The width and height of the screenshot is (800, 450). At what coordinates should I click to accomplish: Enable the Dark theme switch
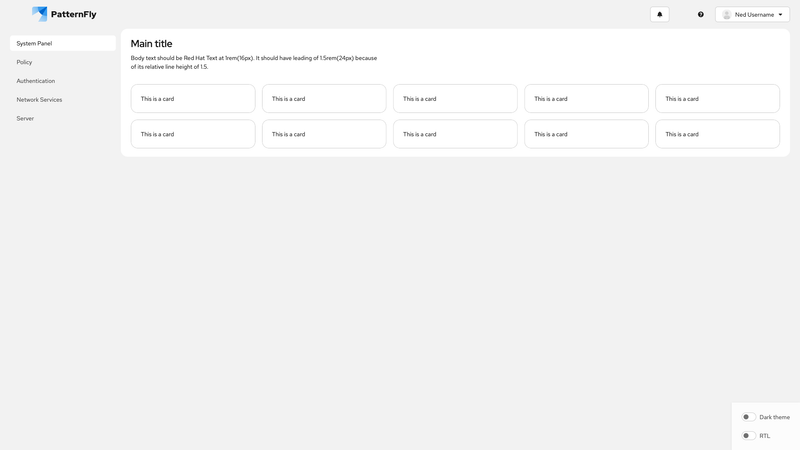747,417
